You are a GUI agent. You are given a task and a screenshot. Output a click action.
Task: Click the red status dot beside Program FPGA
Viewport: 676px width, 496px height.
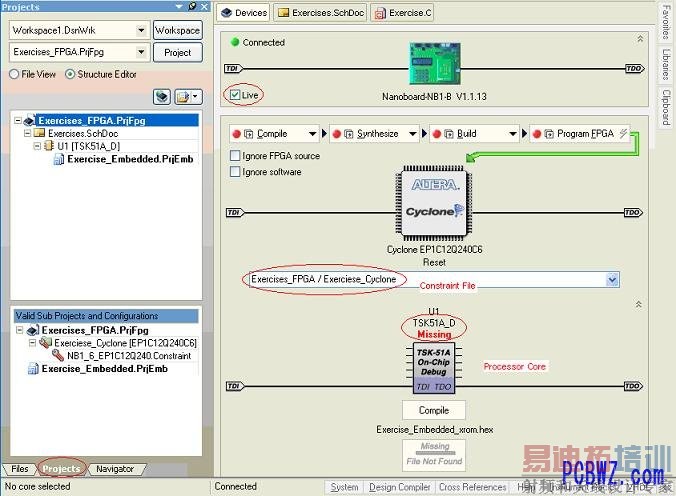coord(537,134)
